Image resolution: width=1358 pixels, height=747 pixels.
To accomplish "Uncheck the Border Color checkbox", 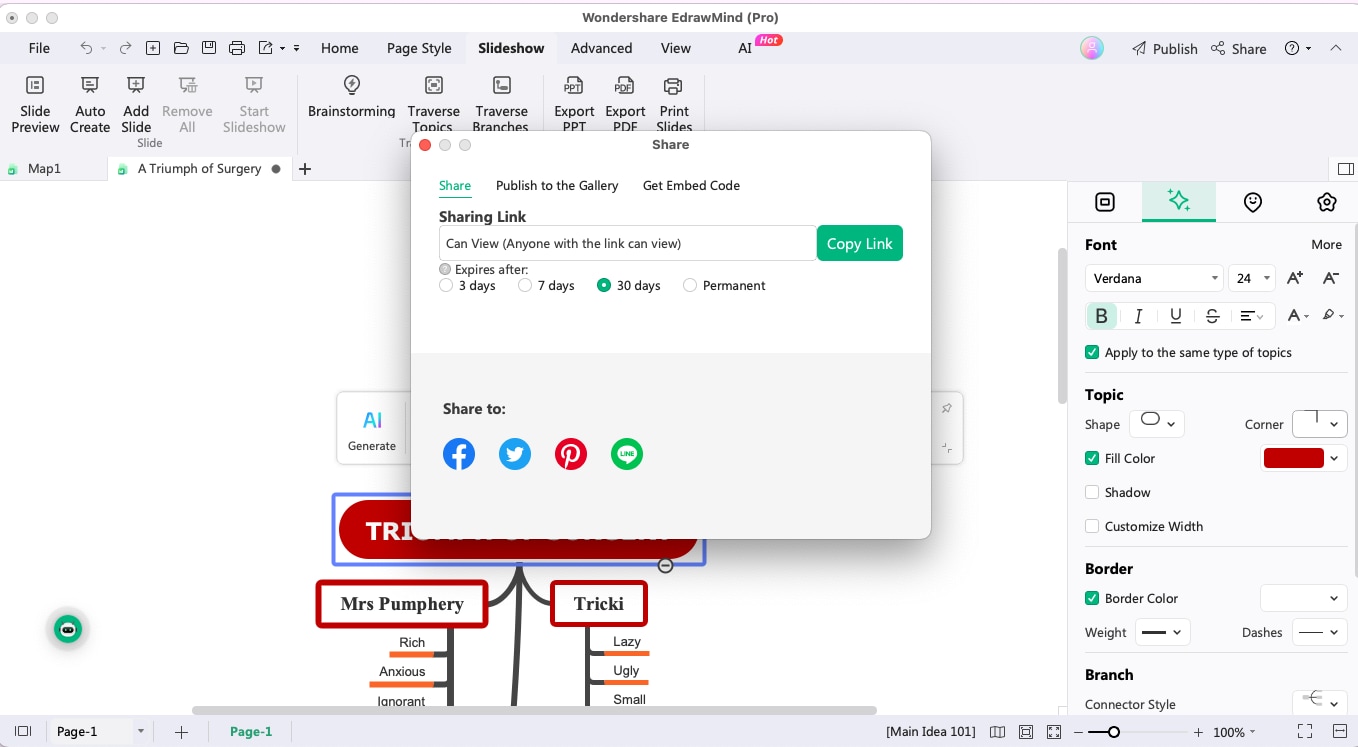I will (x=1092, y=598).
